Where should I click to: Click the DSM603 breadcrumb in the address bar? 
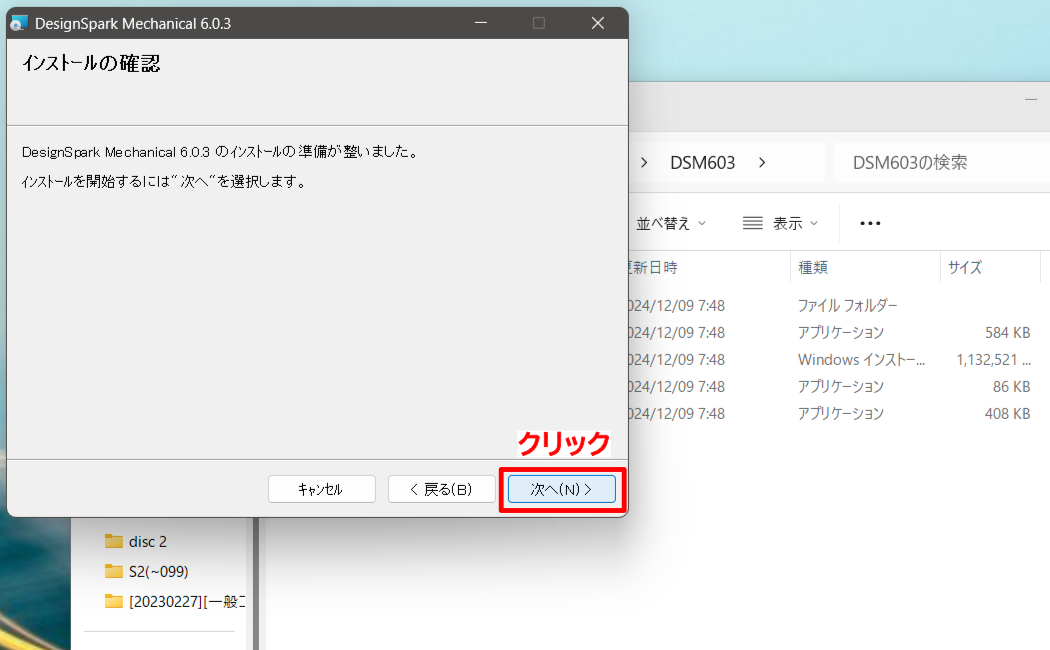(x=702, y=163)
